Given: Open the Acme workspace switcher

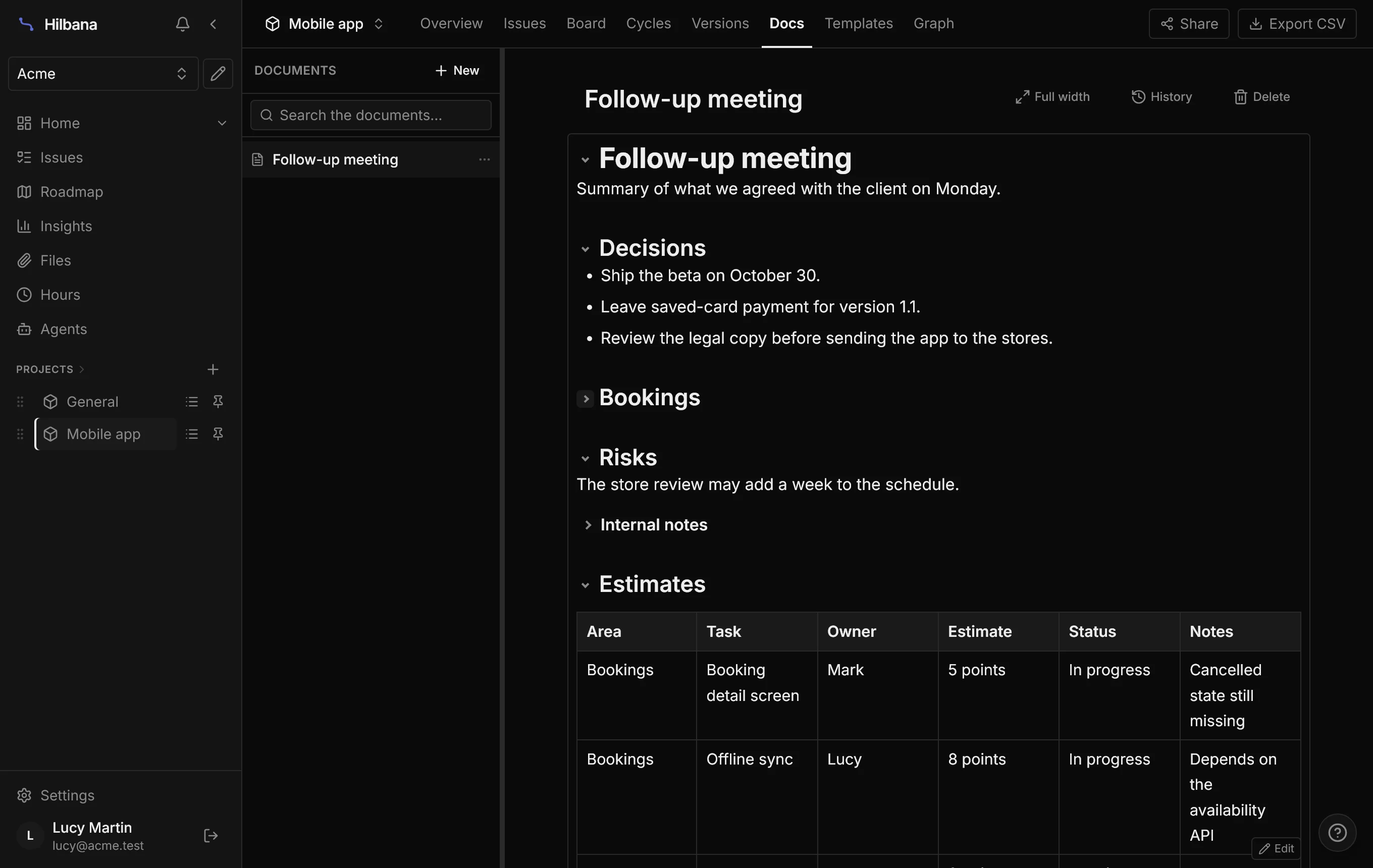Looking at the screenshot, I should pos(103,74).
